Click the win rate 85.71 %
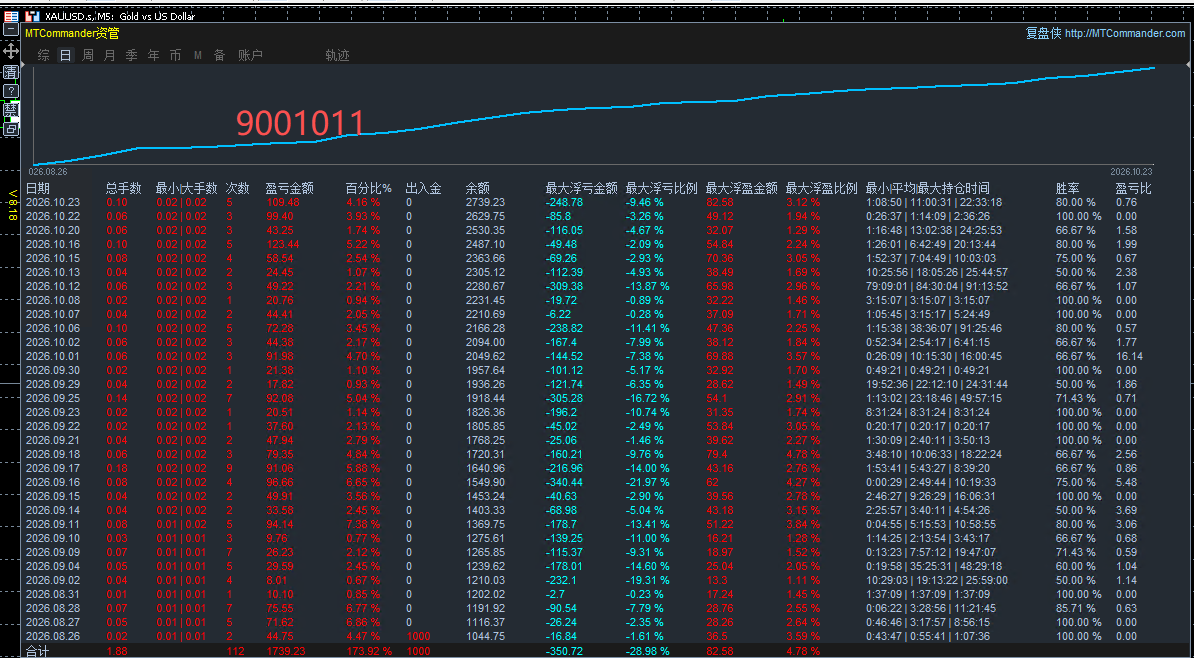The width and height of the screenshot is (1194, 658). 1075,608
